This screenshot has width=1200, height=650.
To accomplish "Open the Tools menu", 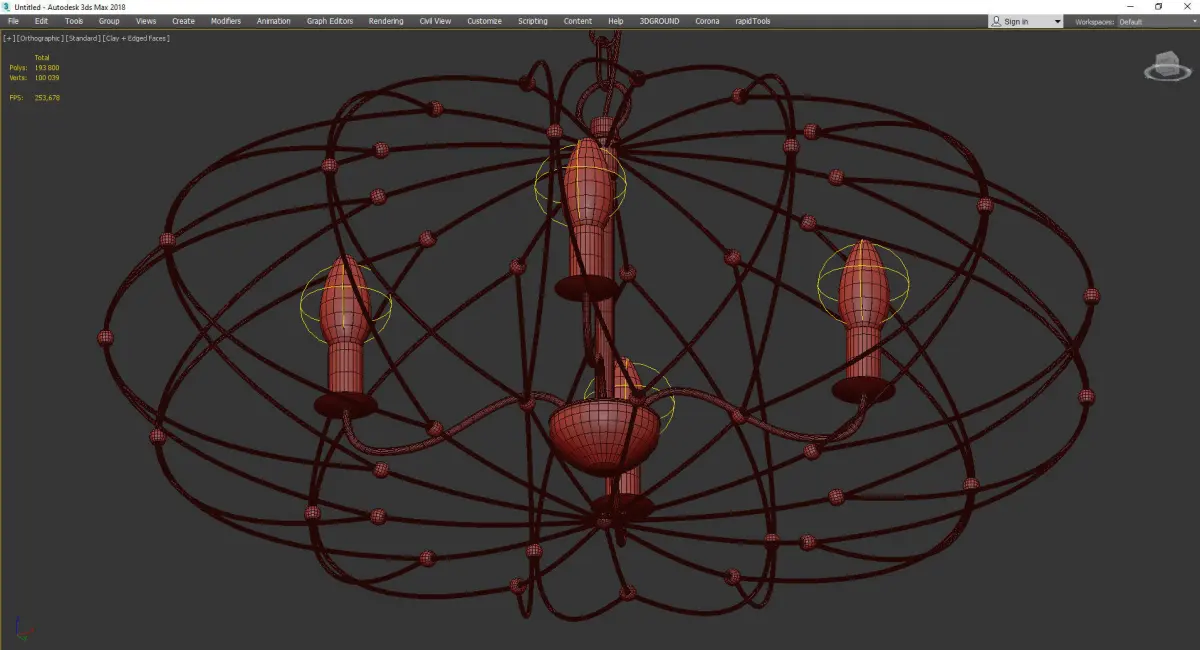I will click(x=74, y=21).
